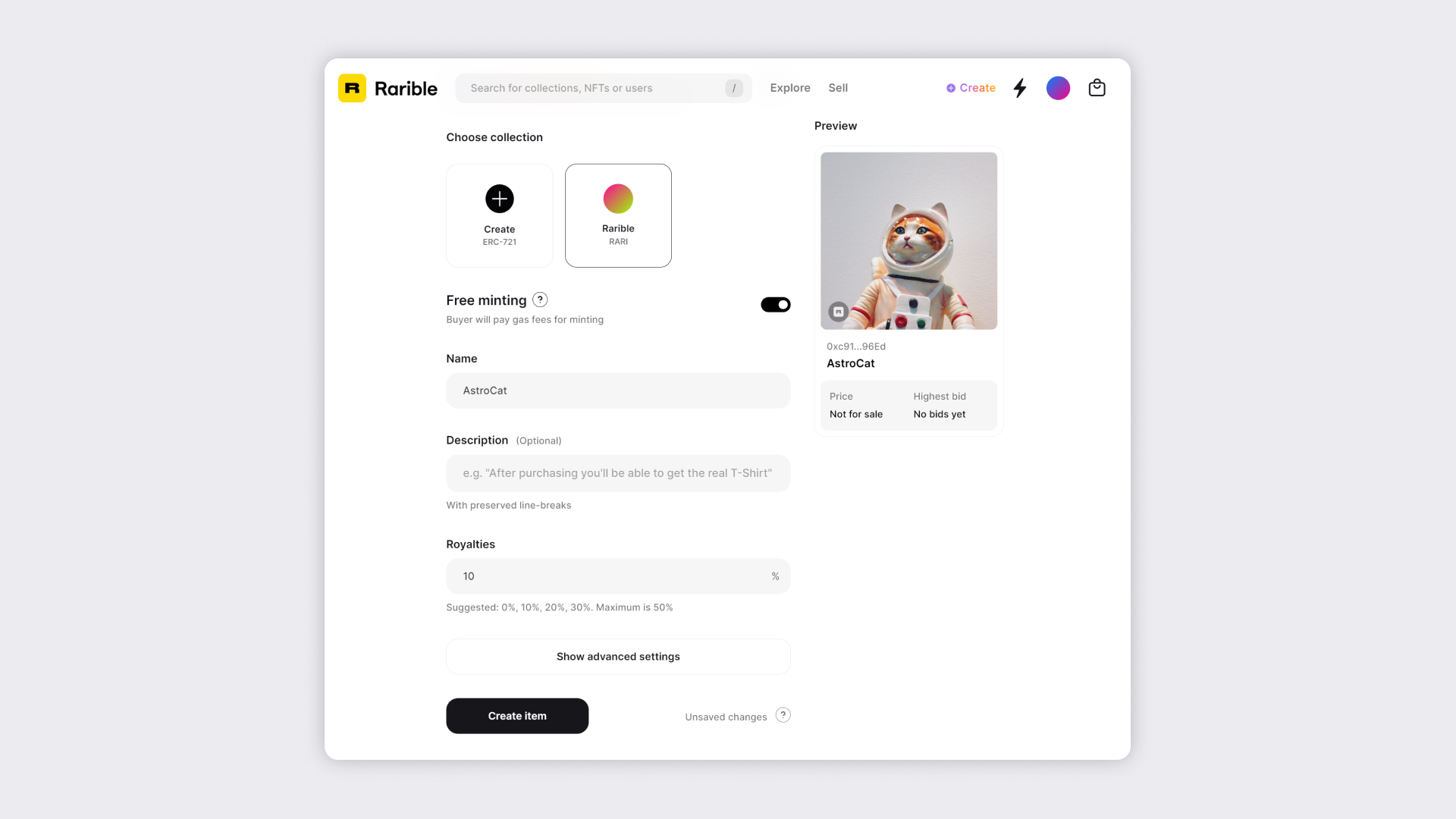
Task: Toggle the Free minting switch off
Action: tap(775, 305)
